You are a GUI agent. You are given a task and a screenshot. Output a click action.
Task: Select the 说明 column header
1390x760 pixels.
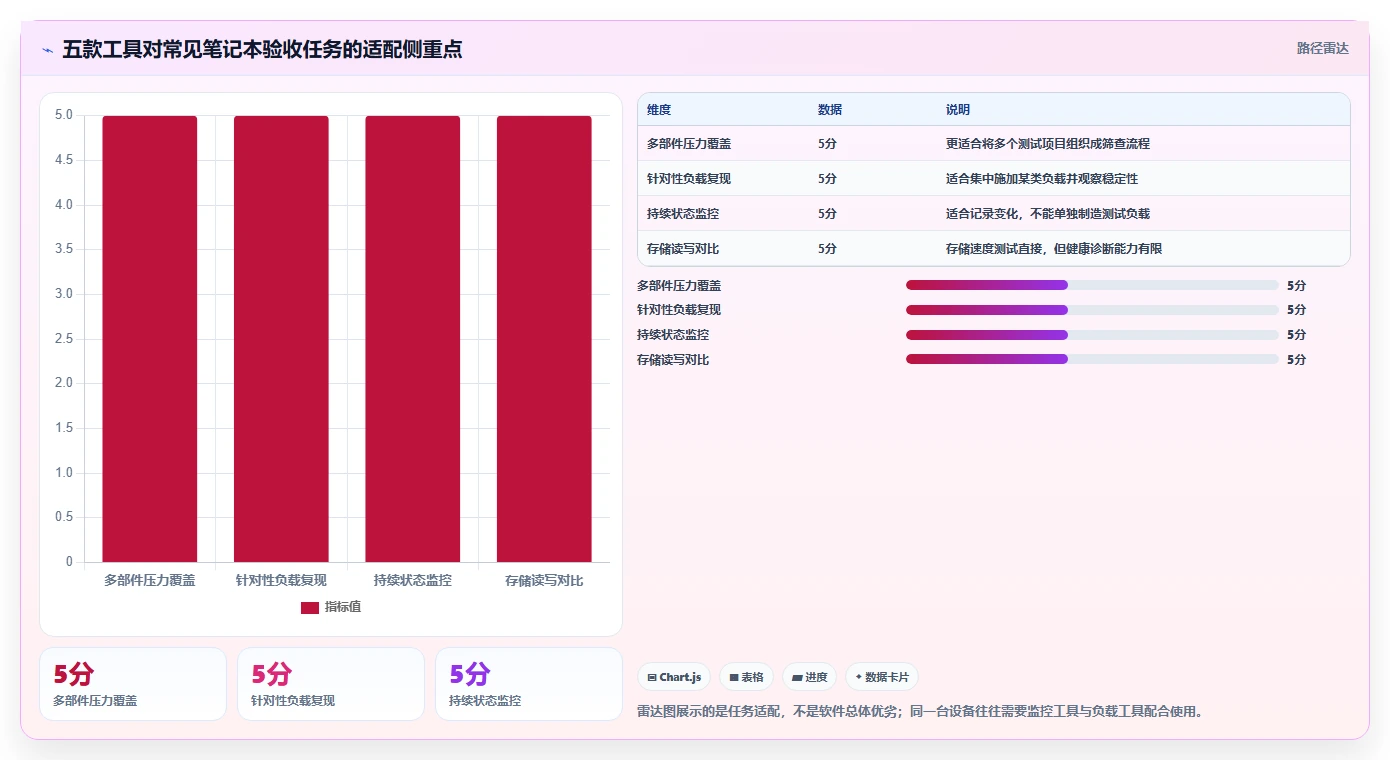958,109
